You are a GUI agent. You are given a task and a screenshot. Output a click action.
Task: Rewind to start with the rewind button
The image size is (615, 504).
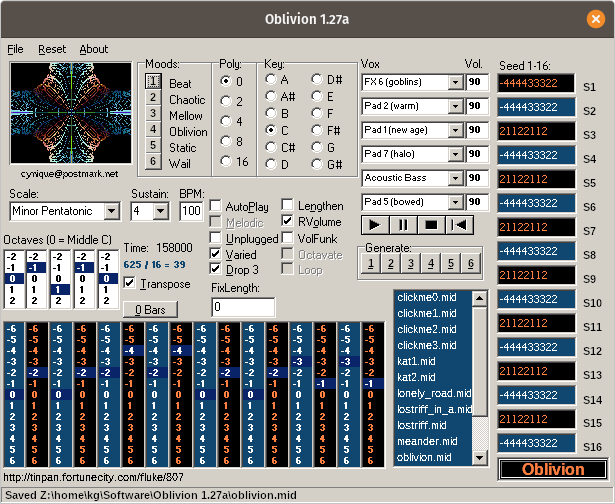click(x=459, y=225)
